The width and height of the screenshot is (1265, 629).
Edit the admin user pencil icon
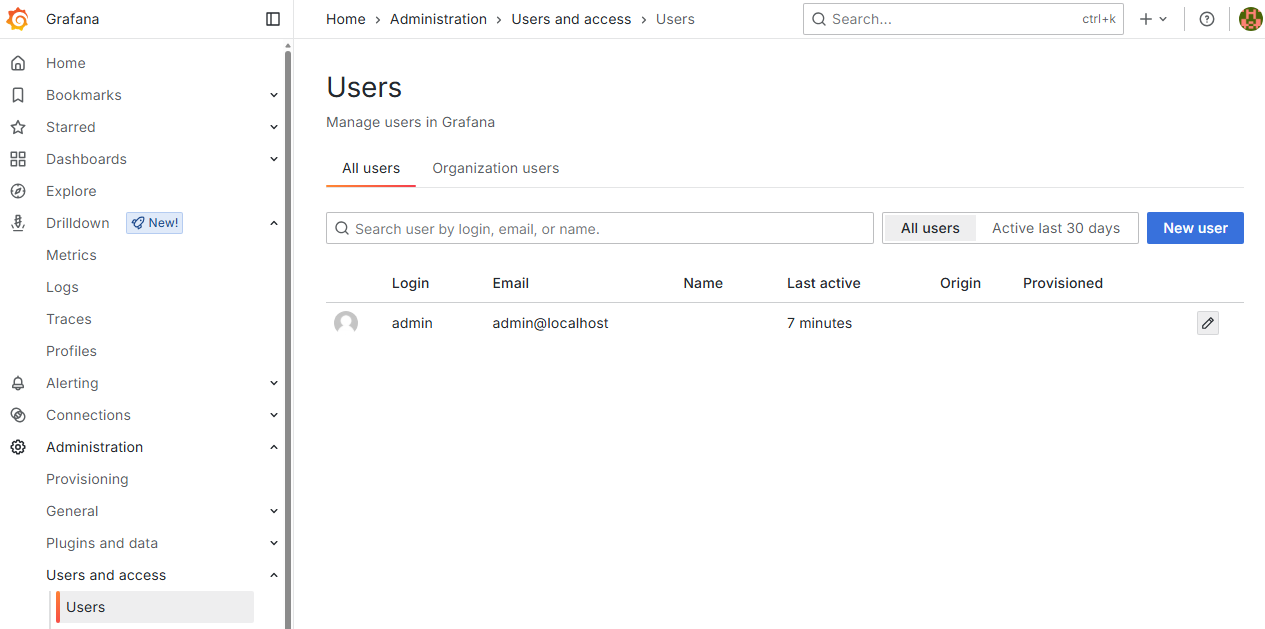pos(1208,323)
